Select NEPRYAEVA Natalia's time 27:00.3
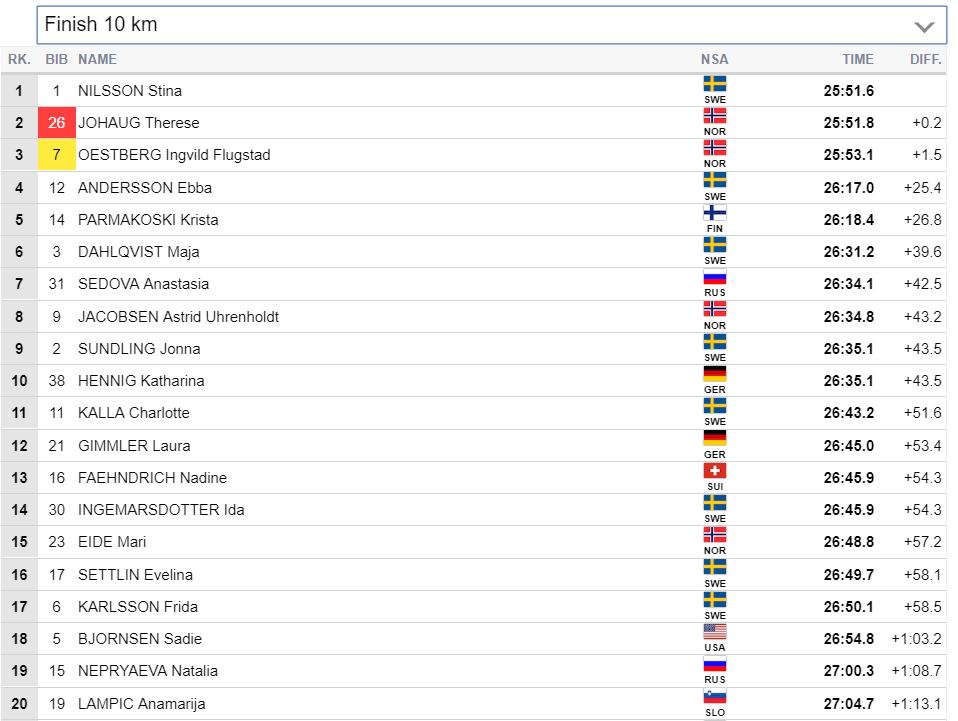This screenshot has height=721, width=958. (x=848, y=671)
